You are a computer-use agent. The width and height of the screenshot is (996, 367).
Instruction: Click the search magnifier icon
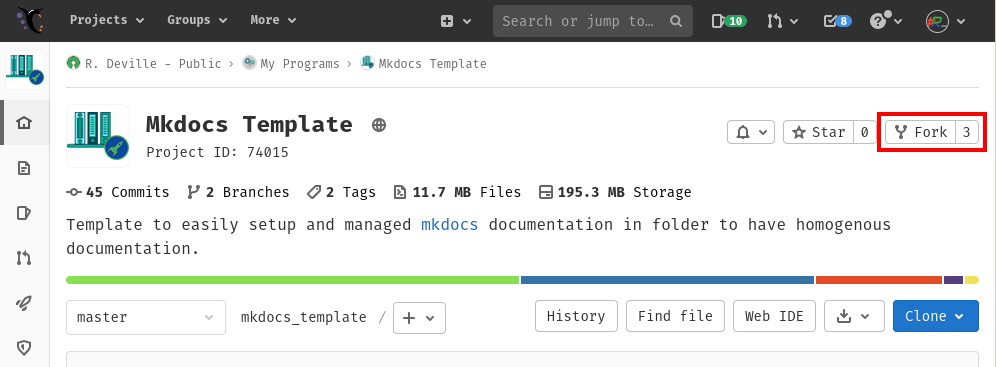click(676, 21)
